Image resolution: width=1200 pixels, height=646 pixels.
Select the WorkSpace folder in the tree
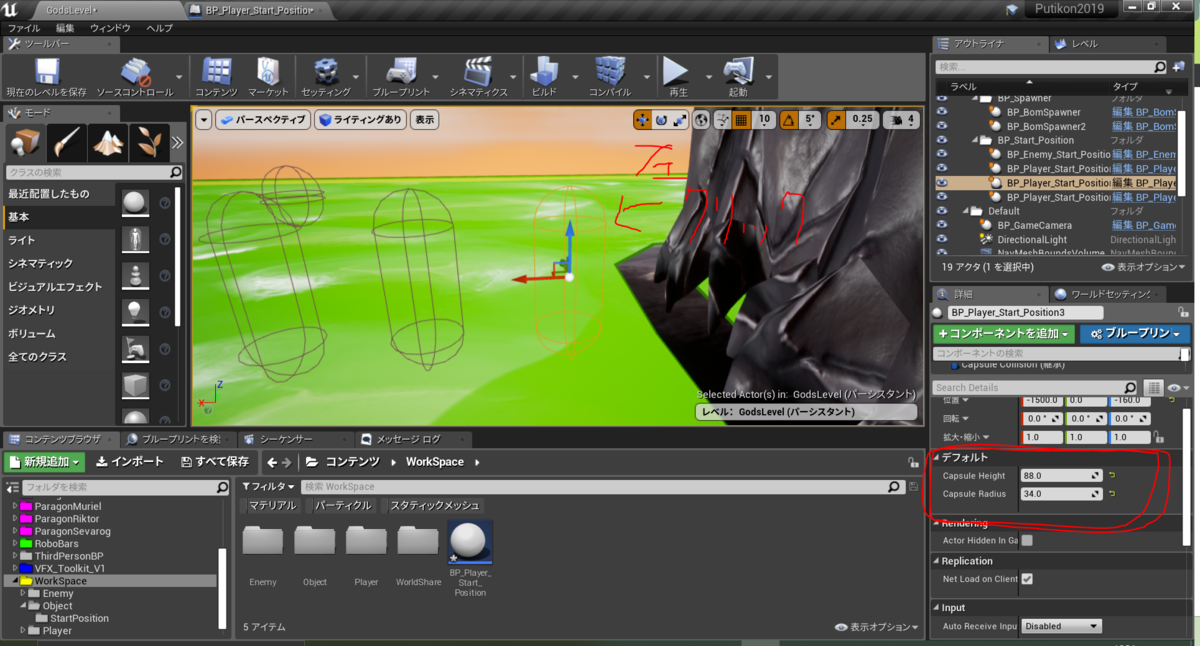tap(60, 581)
